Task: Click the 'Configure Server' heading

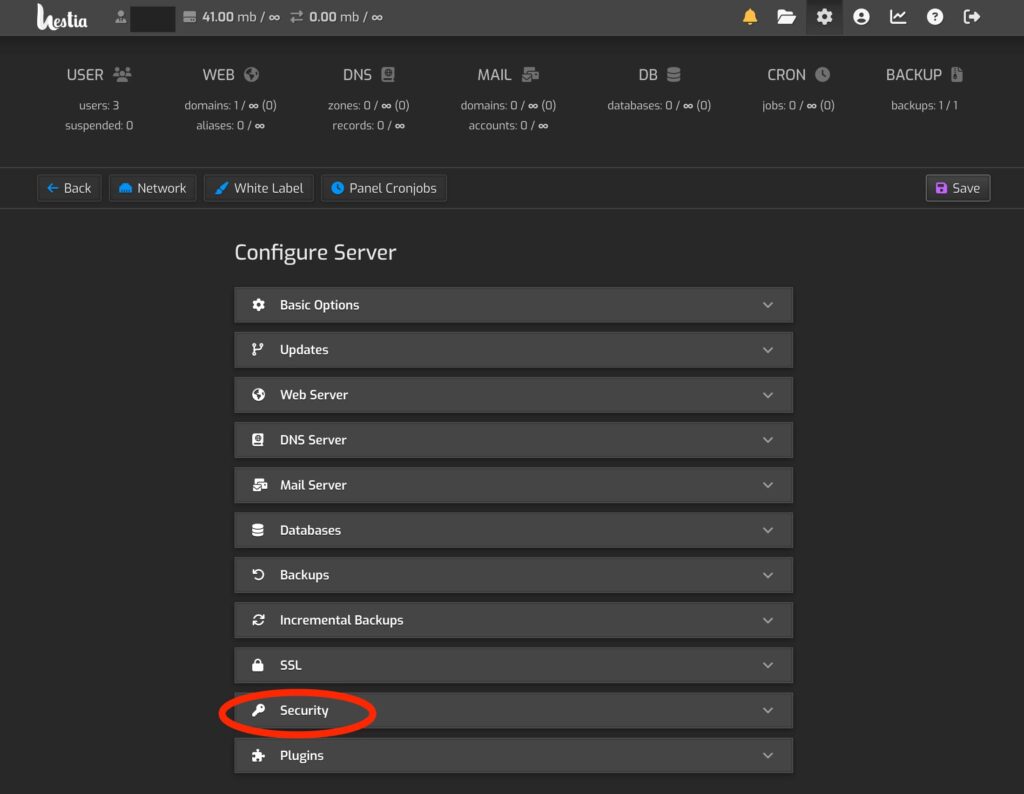Action: tap(315, 253)
